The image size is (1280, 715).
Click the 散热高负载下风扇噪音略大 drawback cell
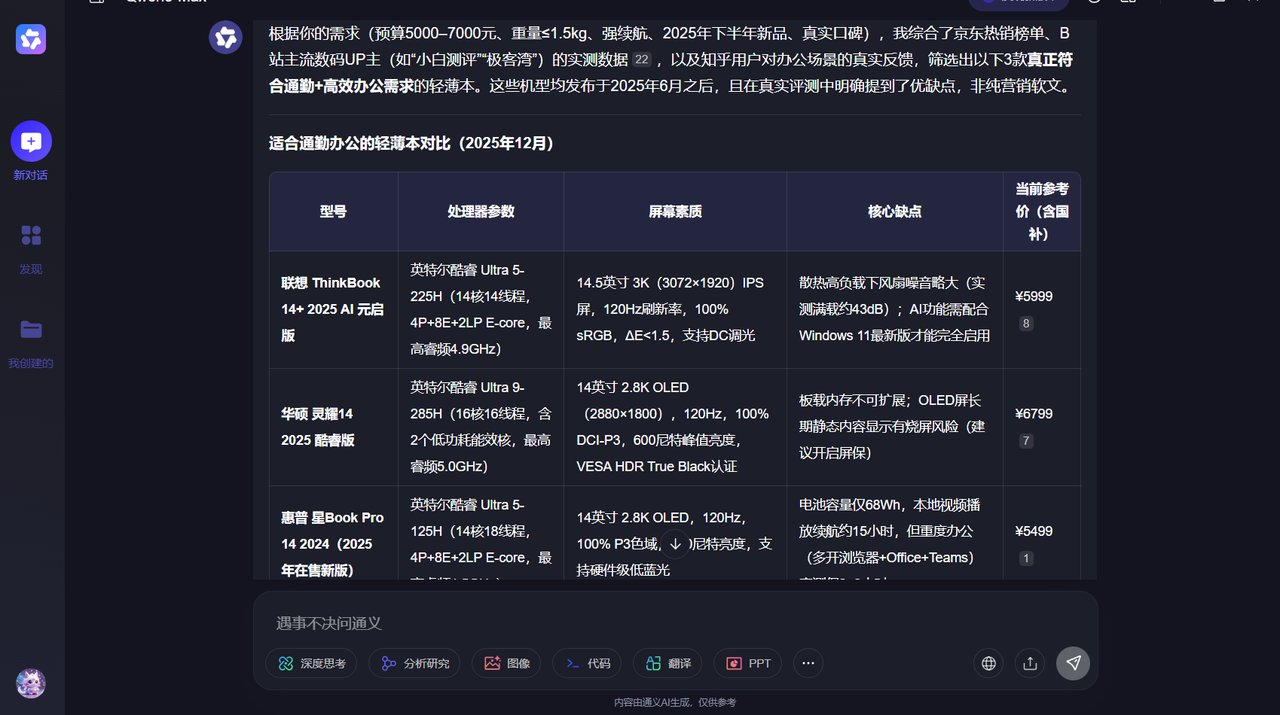(x=894, y=309)
